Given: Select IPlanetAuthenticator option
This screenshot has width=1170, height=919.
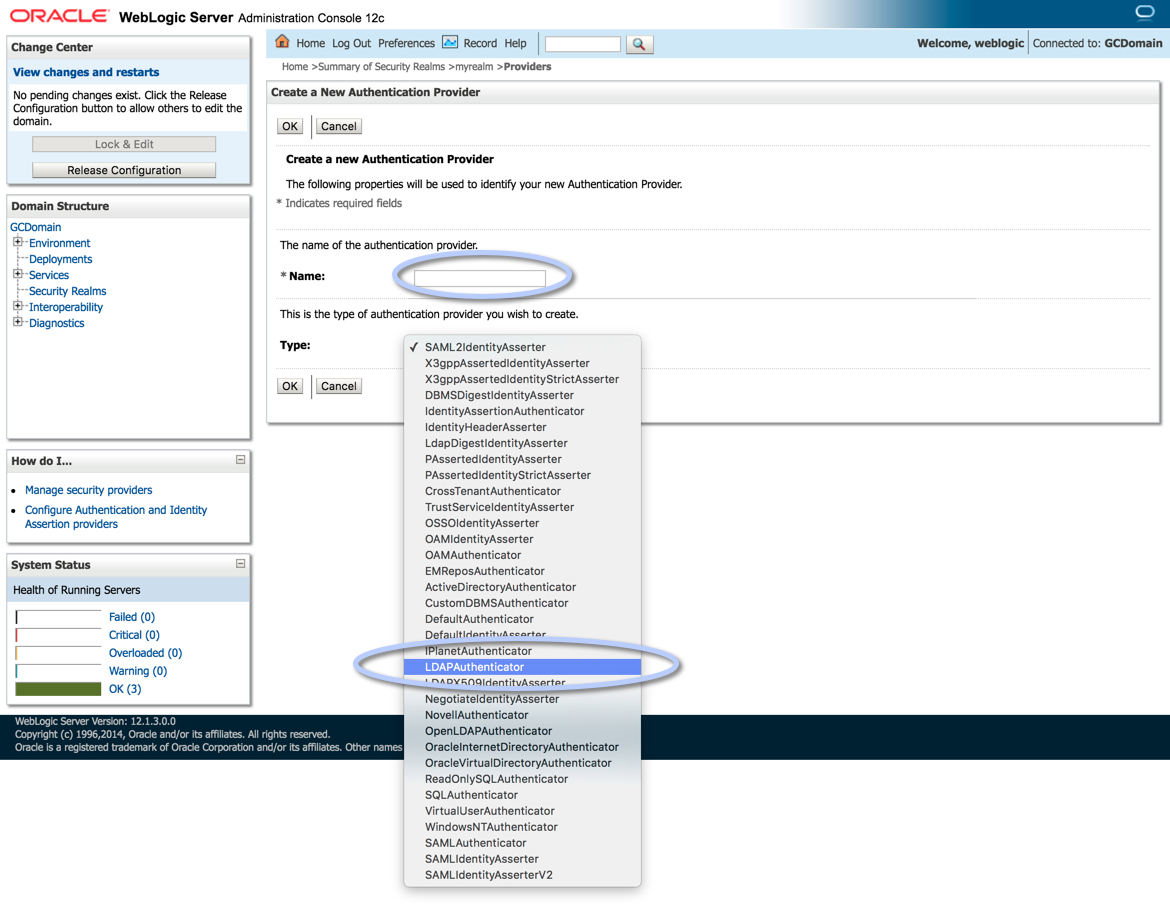Looking at the screenshot, I should [522, 651].
